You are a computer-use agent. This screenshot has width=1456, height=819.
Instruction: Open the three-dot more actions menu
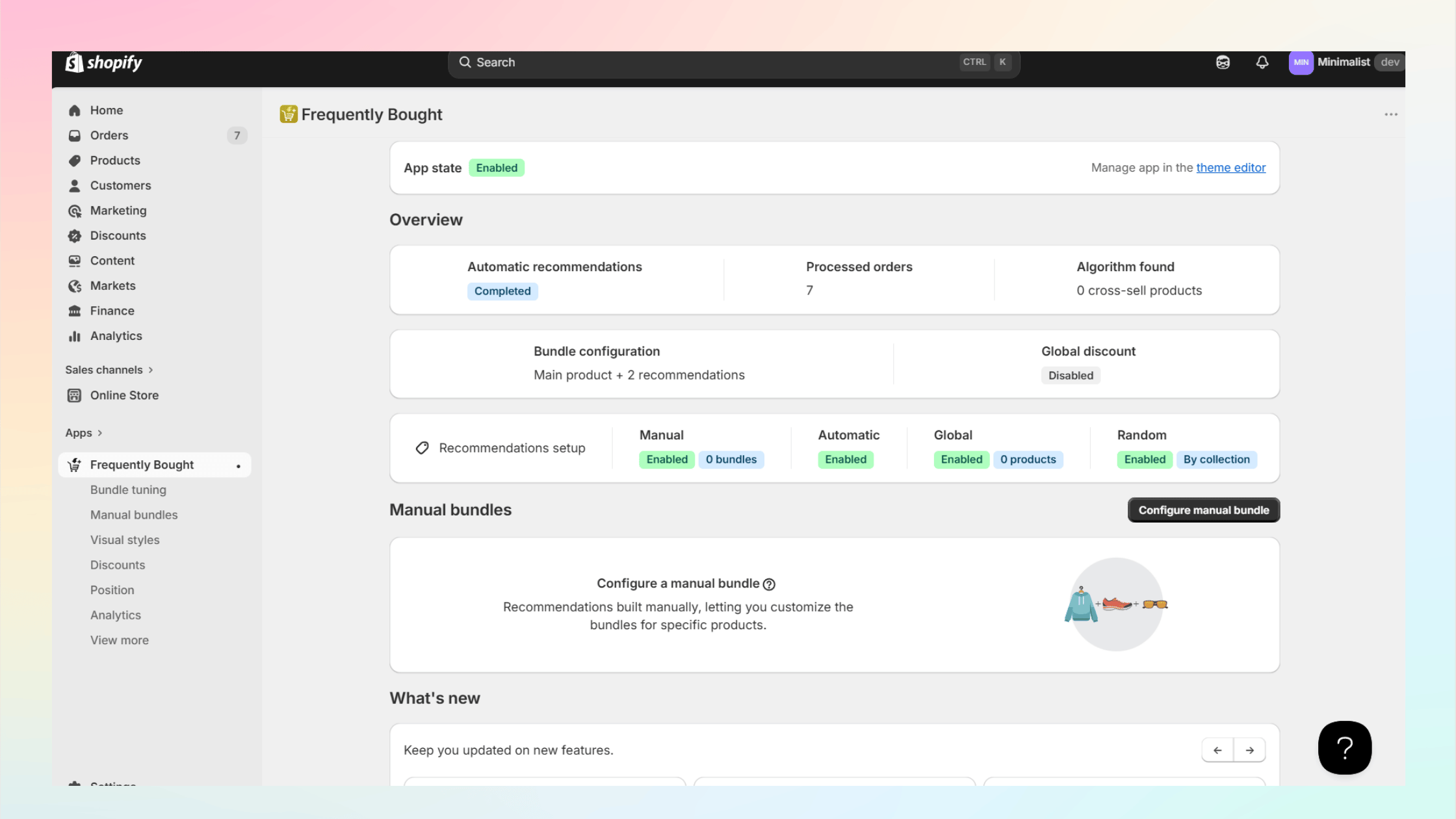pos(1390,114)
